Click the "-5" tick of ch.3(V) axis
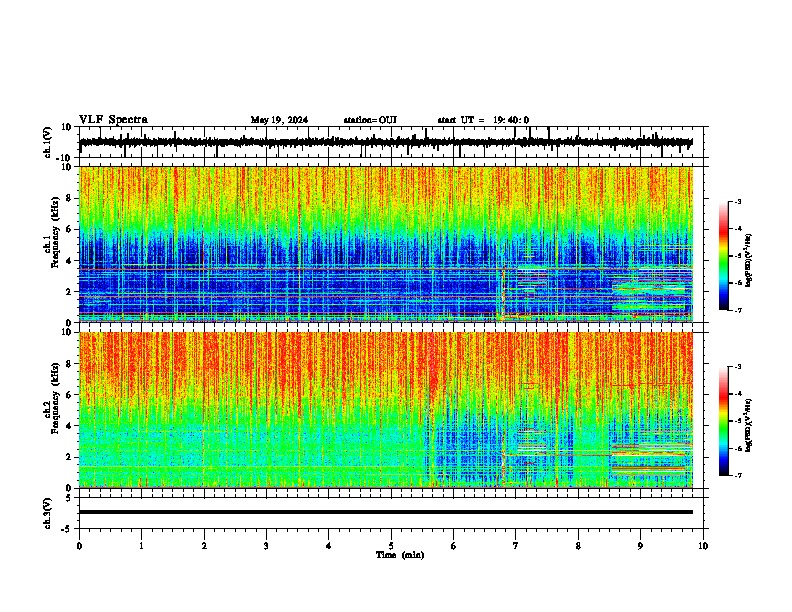This screenshot has height=612, width=792. [67, 529]
